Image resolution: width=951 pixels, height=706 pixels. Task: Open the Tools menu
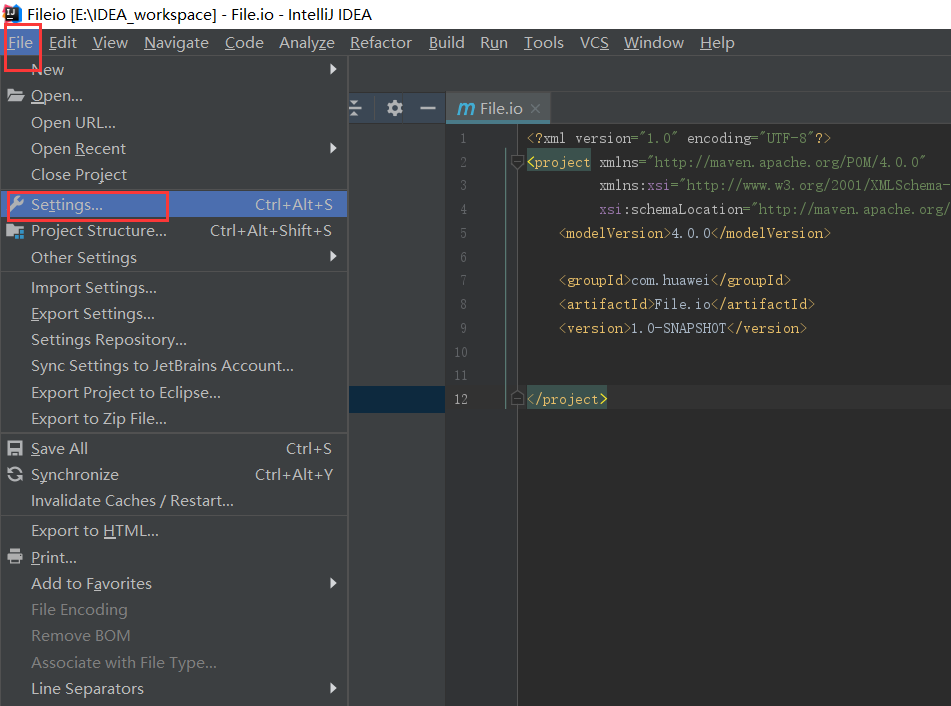[x=543, y=42]
